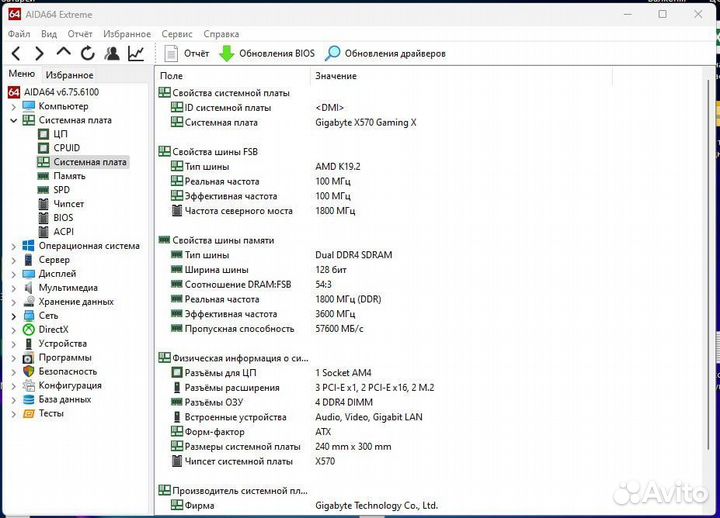
Task: Select the AMD K19.2 bus type value
Action: pos(338,167)
